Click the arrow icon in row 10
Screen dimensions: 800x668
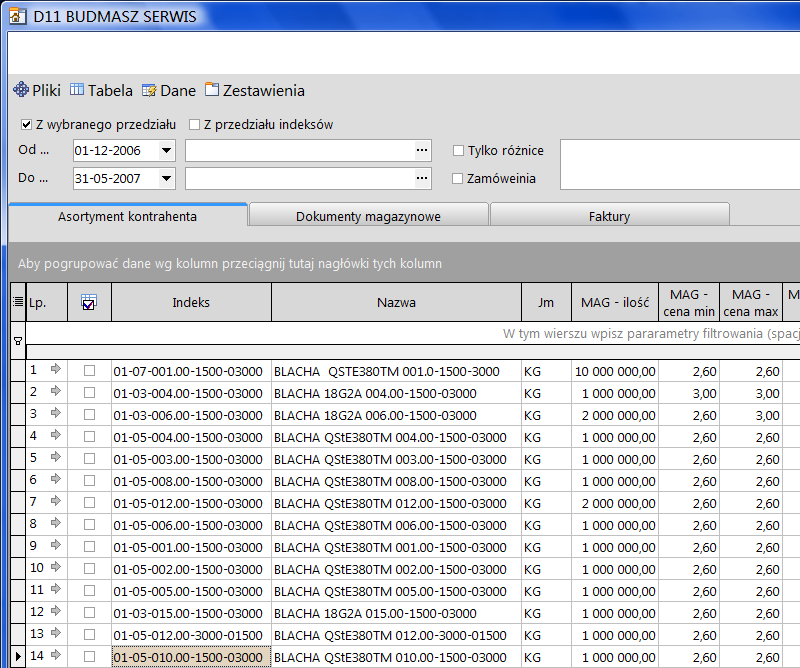click(56, 566)
